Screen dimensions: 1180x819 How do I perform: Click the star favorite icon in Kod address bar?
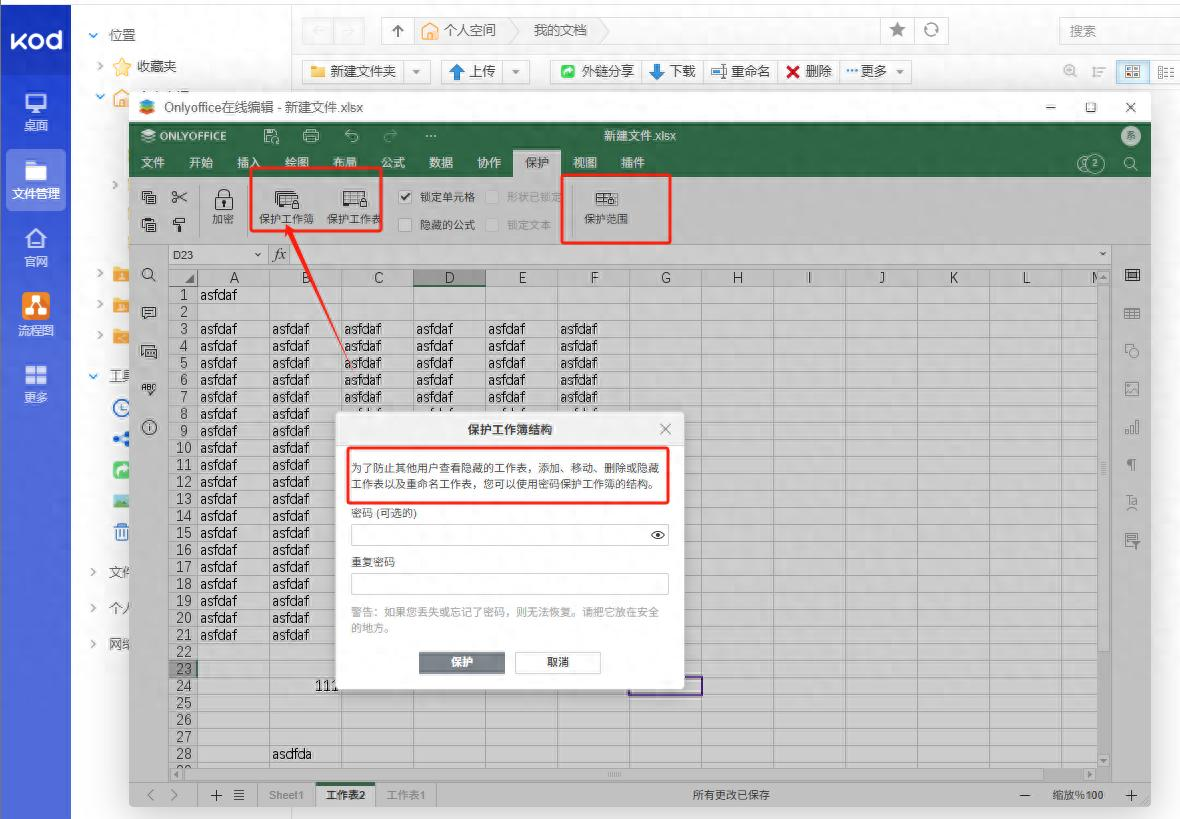click(x=897, y=30)
